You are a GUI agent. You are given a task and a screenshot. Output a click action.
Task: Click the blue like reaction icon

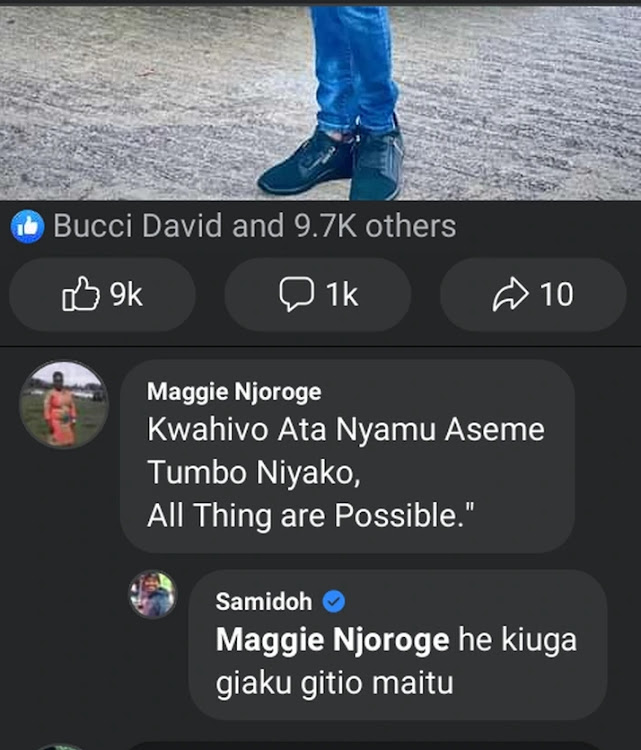[x=28, y=226]
